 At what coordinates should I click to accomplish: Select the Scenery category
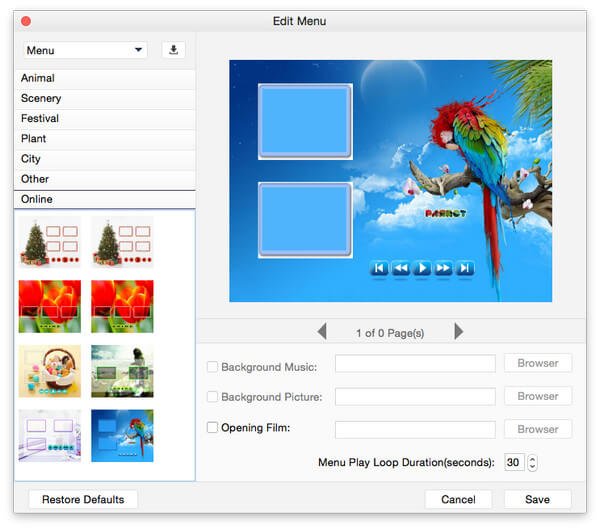coord(104,99)
